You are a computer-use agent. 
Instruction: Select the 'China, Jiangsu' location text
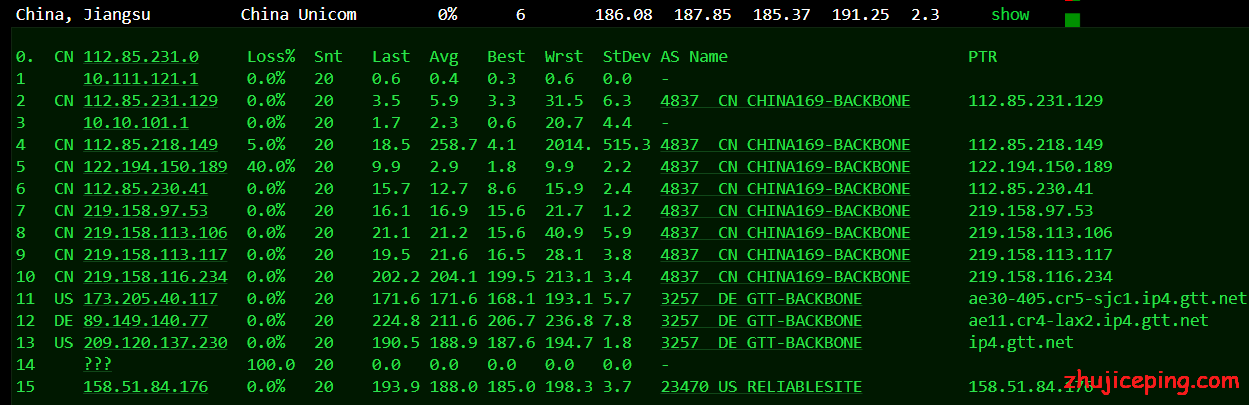pos(82,15)
